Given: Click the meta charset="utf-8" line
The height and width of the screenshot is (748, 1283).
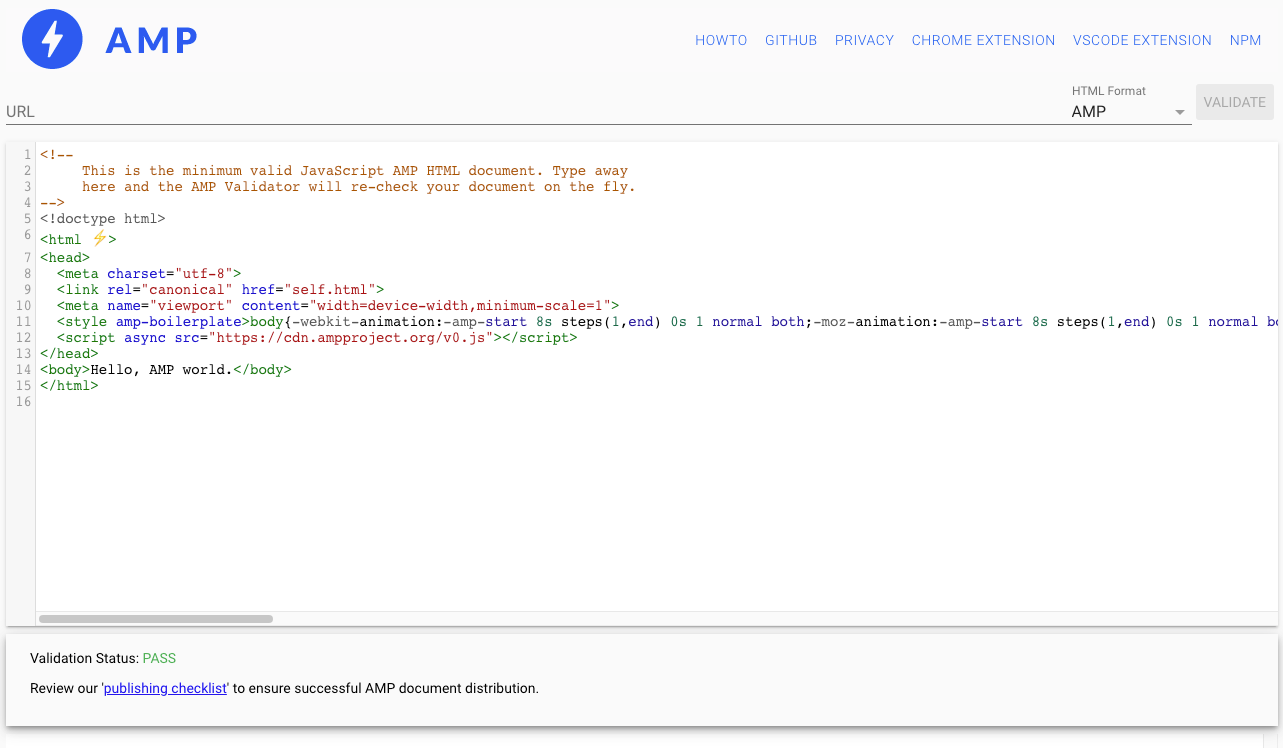Looking at the screenshot, I should click(x=149, y=273).
